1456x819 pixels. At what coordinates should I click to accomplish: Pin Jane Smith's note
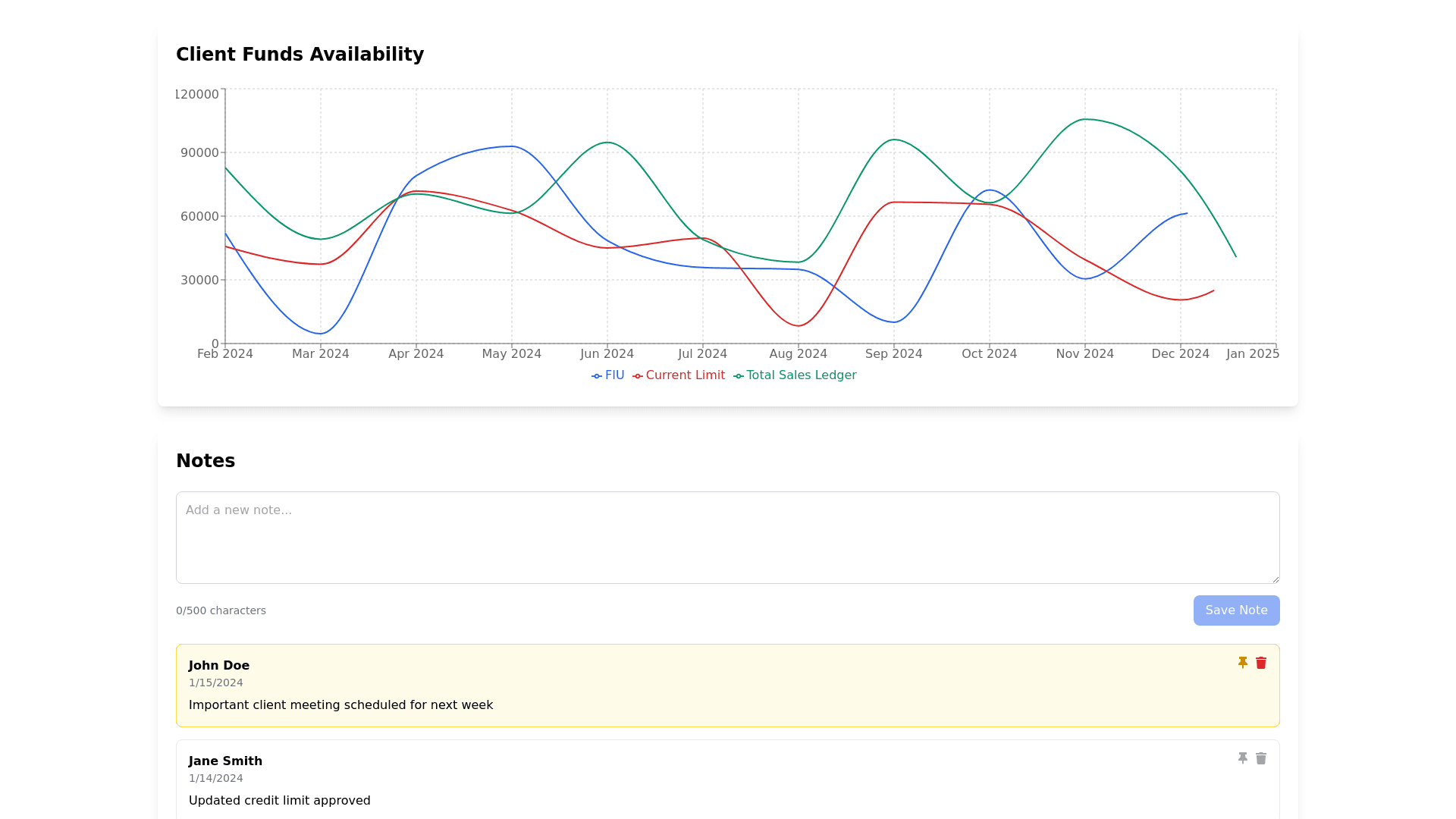[1242, 758]
